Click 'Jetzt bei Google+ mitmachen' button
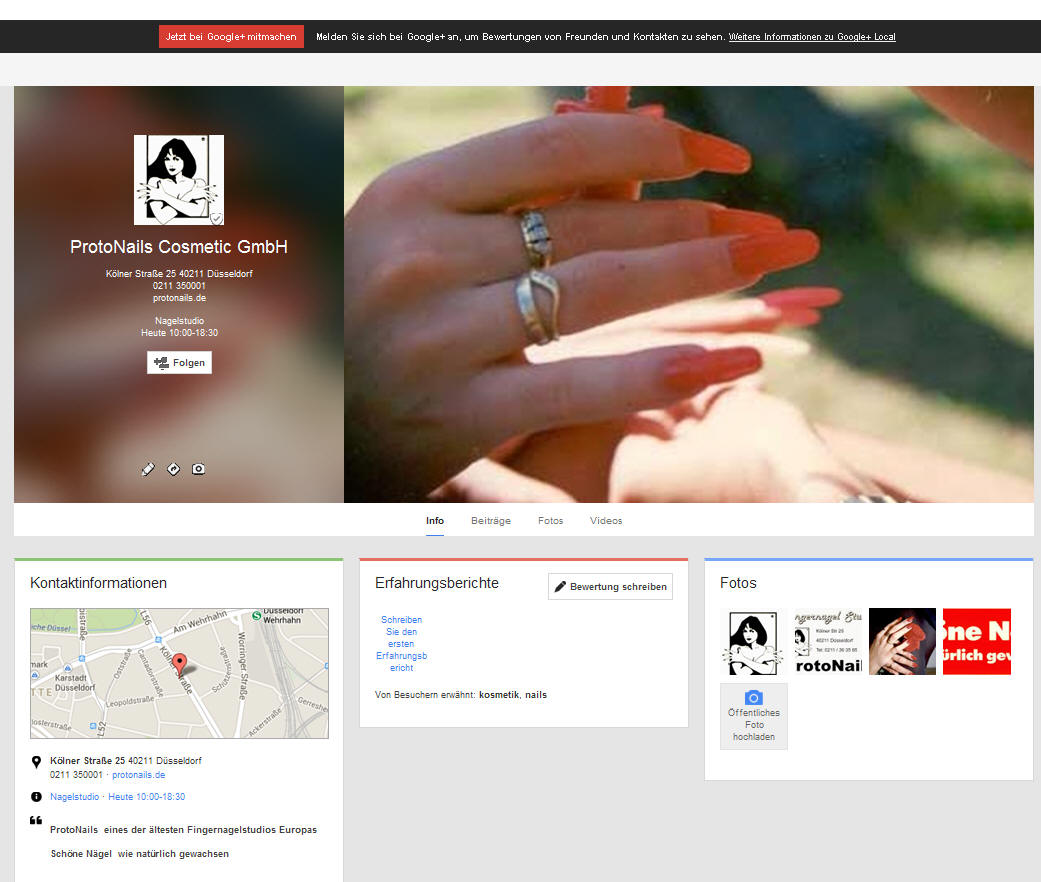Screen dimensions: 1041x882 tap(231, 37)
